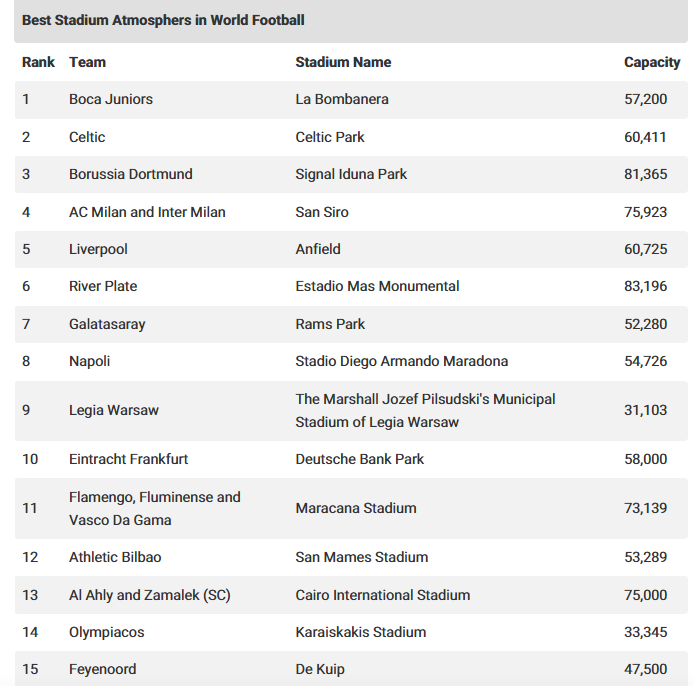This screenshot has height=686, width=694.
Task: Click the Rank column header
Action: (x=39, y=62)
